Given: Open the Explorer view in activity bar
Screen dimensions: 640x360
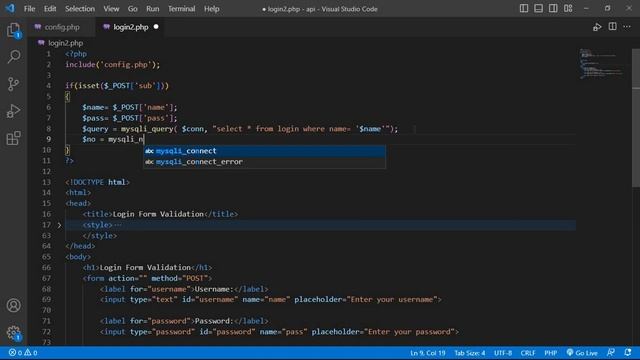Looking at the screenshot, I should coord(13,31).
